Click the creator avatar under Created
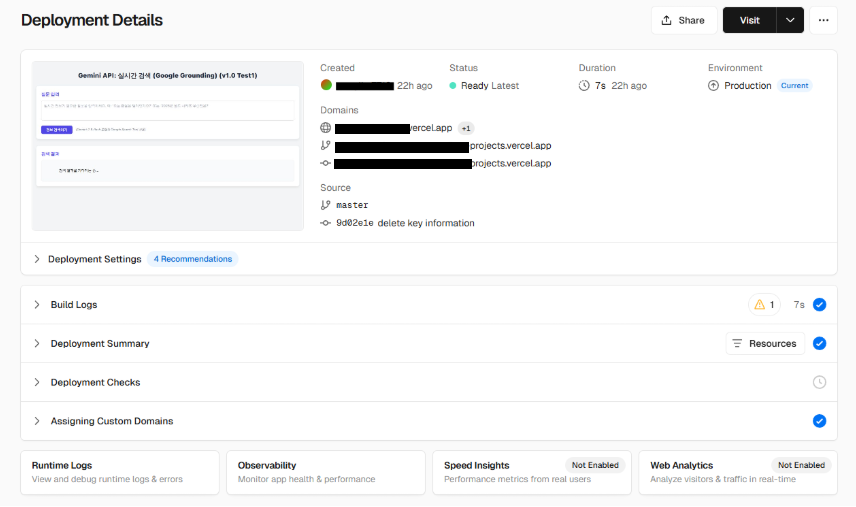The width and height of the screenshot is (856, 507). coord(326,85)
